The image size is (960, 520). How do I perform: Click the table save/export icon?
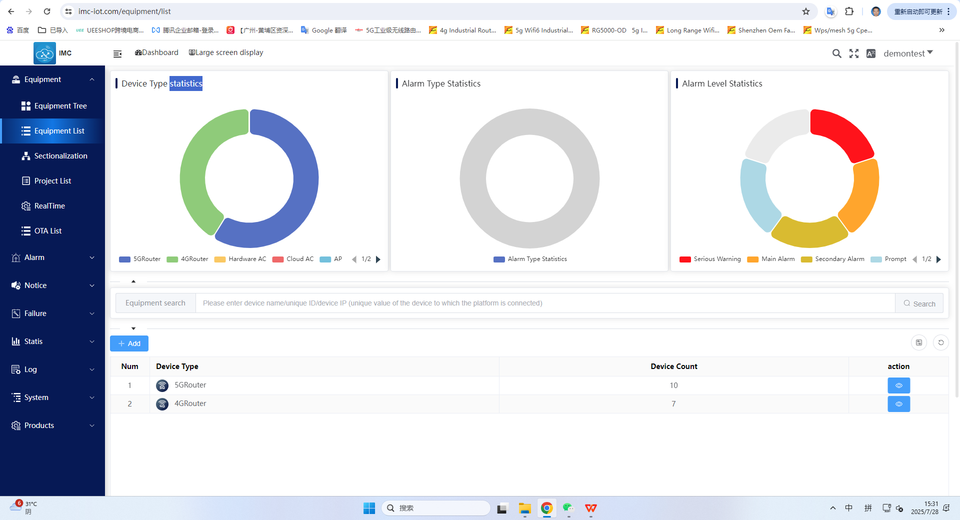click(919, 342)
